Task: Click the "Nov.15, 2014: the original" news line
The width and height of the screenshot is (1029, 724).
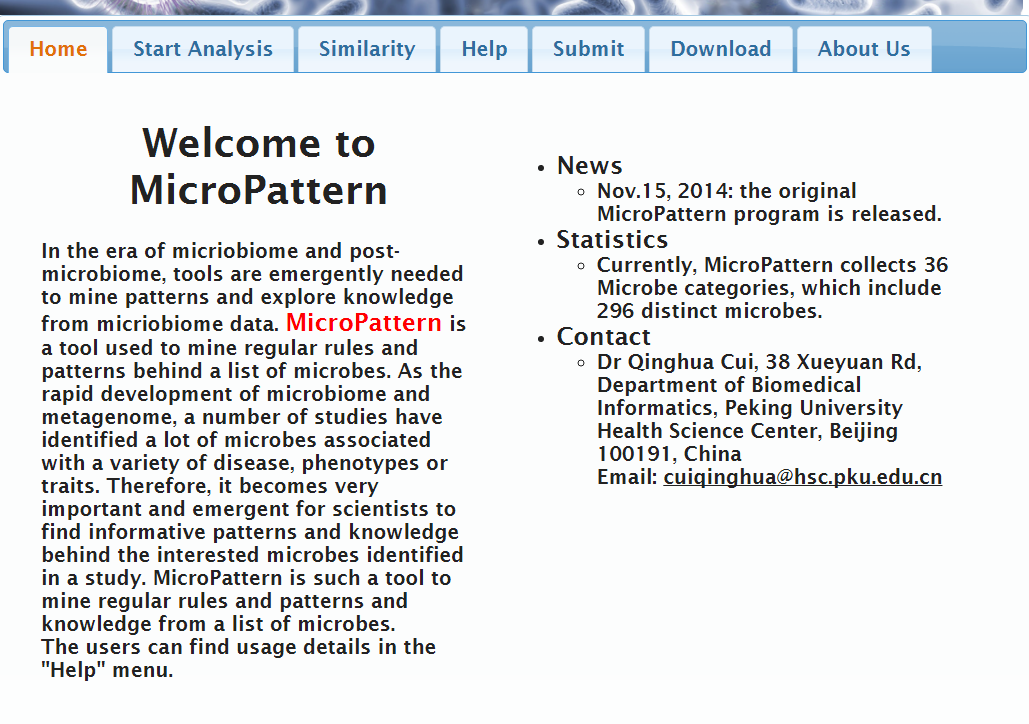Action: tap(726, 191)
